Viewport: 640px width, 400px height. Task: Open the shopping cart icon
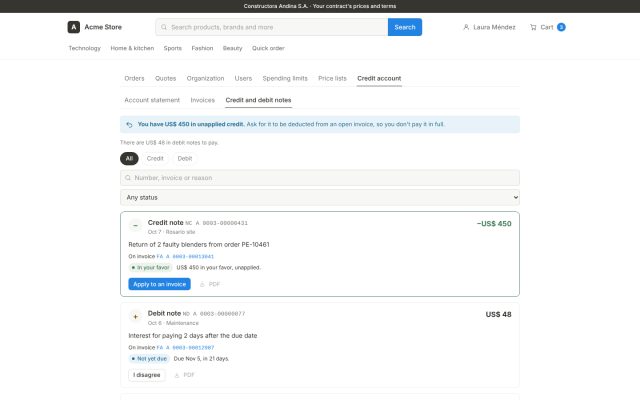click(x=533, y=27)
